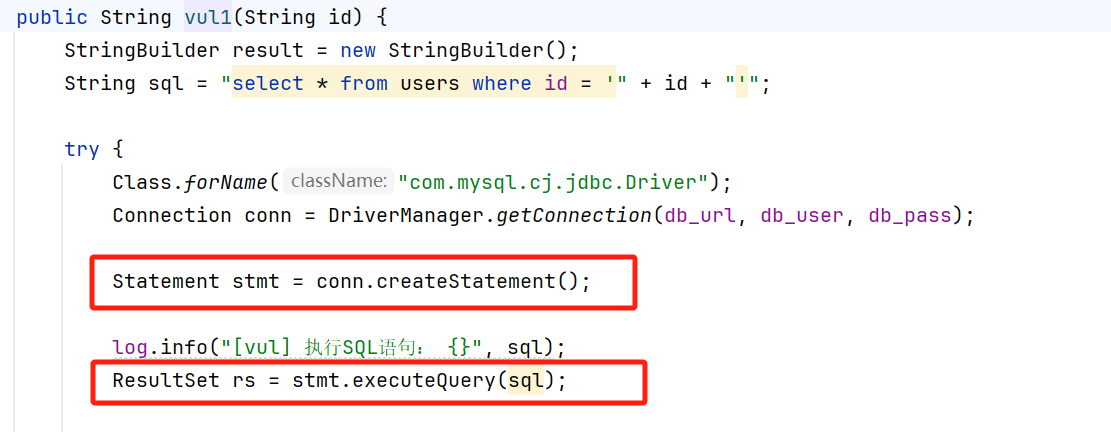Click the db_user argument
This screenshot has height=432, width=1111.
point(802,215)
